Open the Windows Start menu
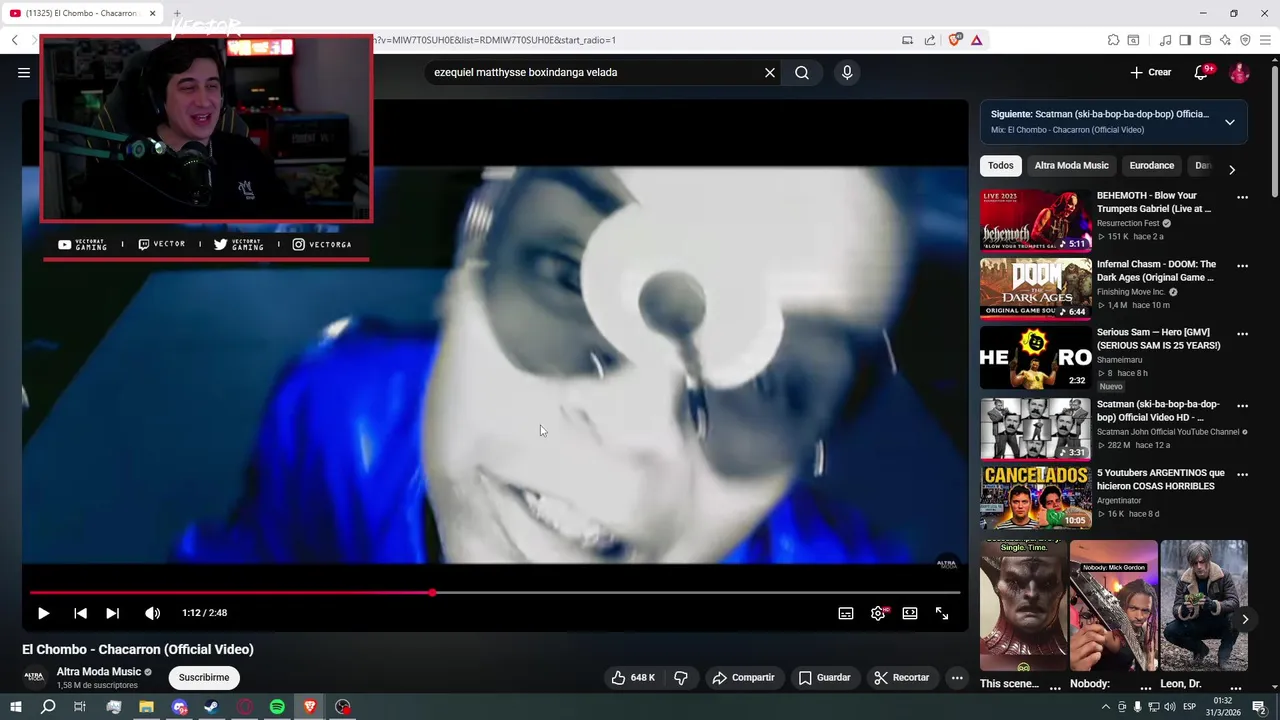1280x720 pixels. 16,707
